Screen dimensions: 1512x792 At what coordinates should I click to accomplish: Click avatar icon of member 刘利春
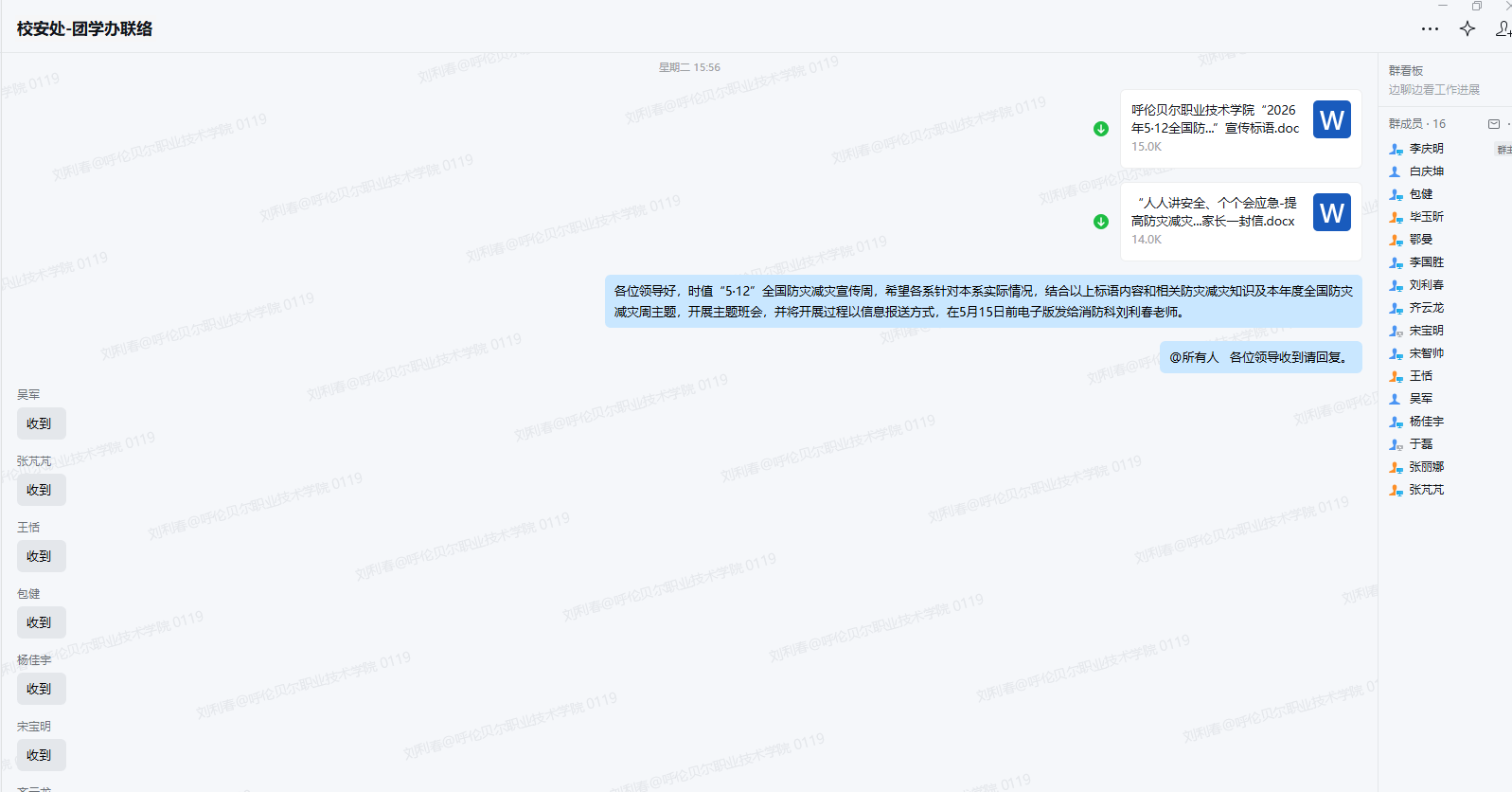point(1396,285)
